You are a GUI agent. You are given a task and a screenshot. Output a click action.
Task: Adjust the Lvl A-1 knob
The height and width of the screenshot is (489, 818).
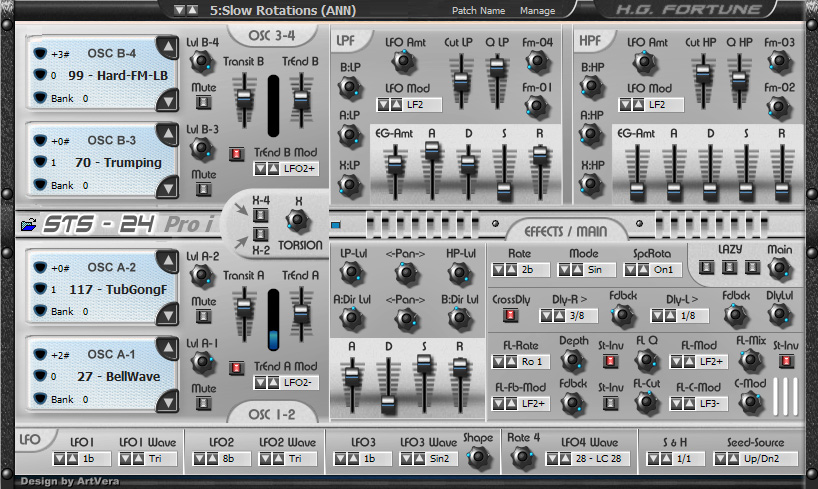pyautogui.click(x=202, y=362)
